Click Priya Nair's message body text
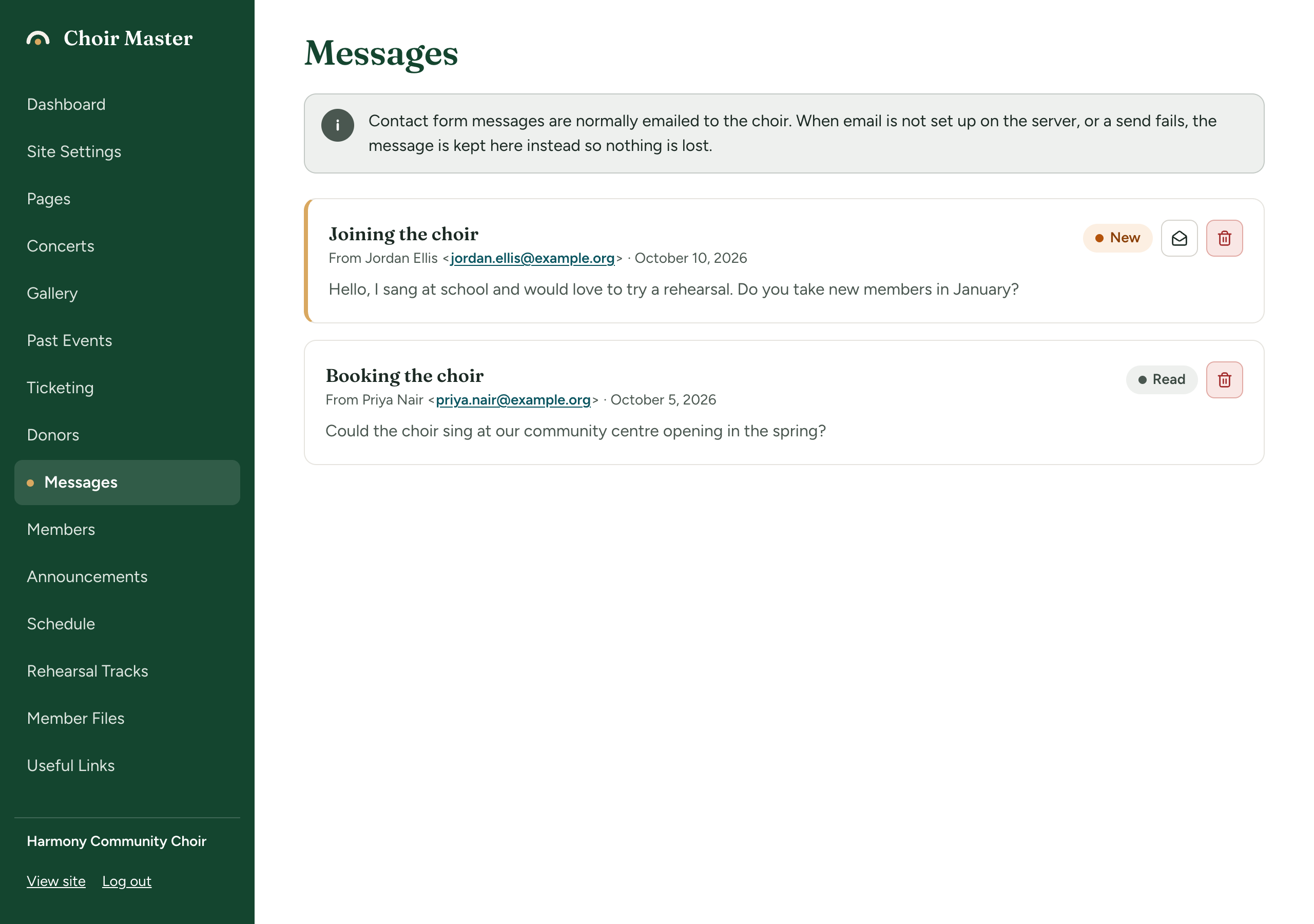 (x=576, y=431)
